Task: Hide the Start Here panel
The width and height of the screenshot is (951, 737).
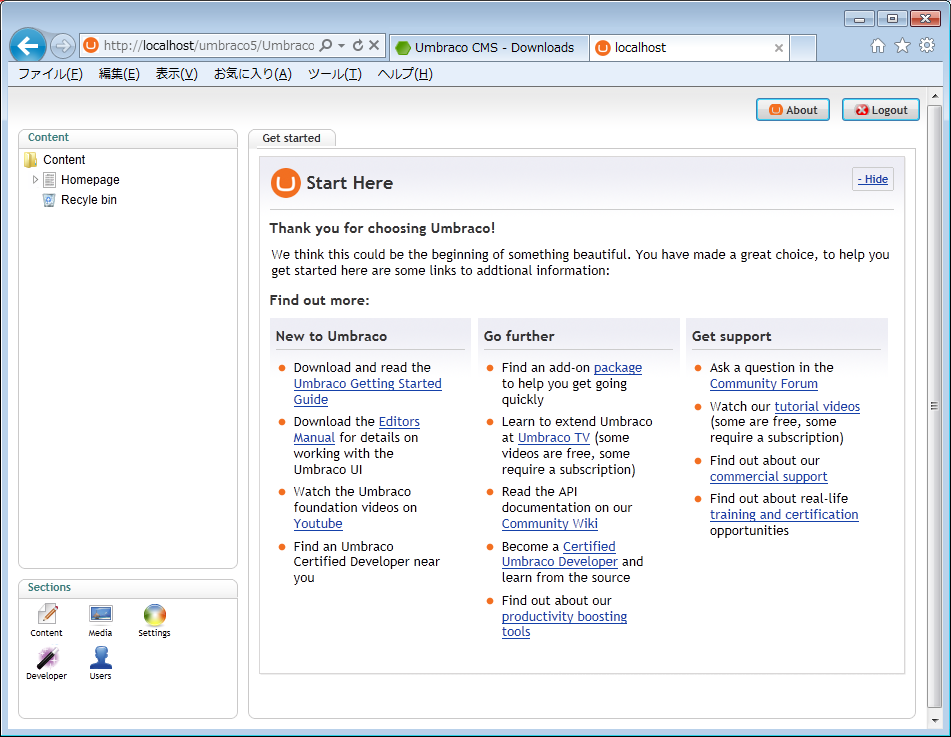Action: coord(873,179)
